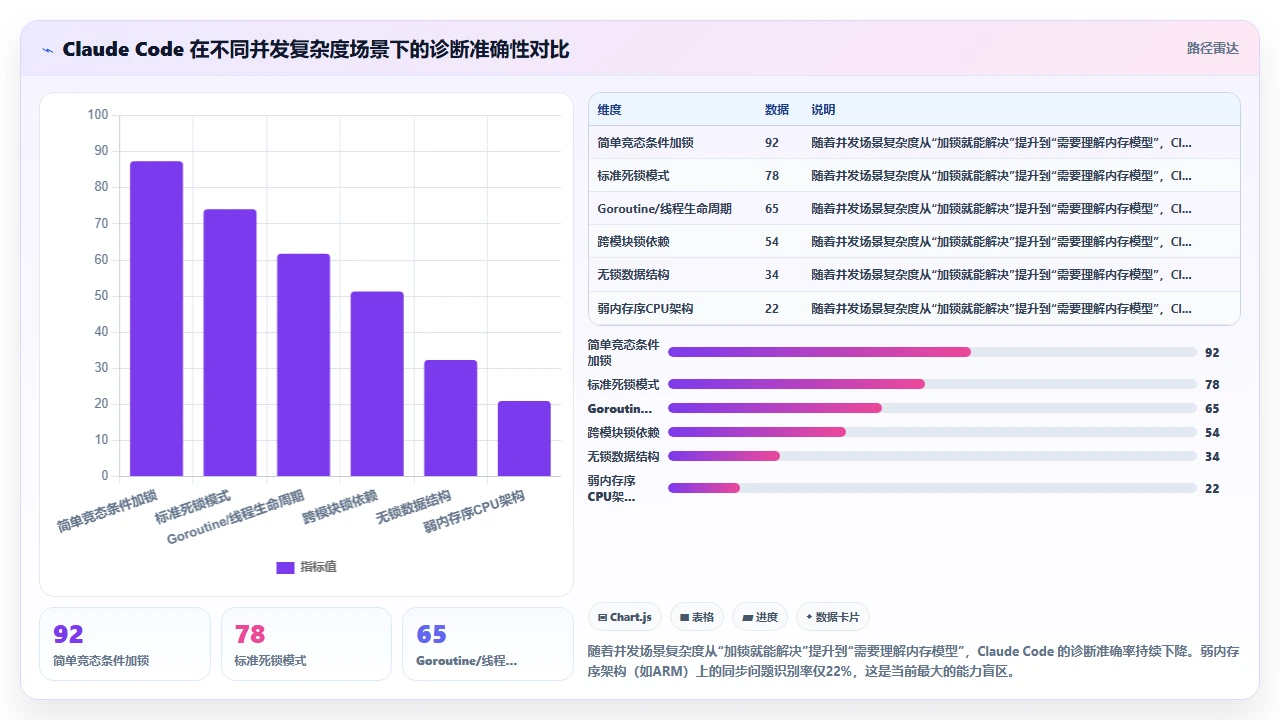This screenshot has width=1280, height=720.
Task: Click the 弱内存序CPU架构 x-axis label
Action: coord(475,510)
